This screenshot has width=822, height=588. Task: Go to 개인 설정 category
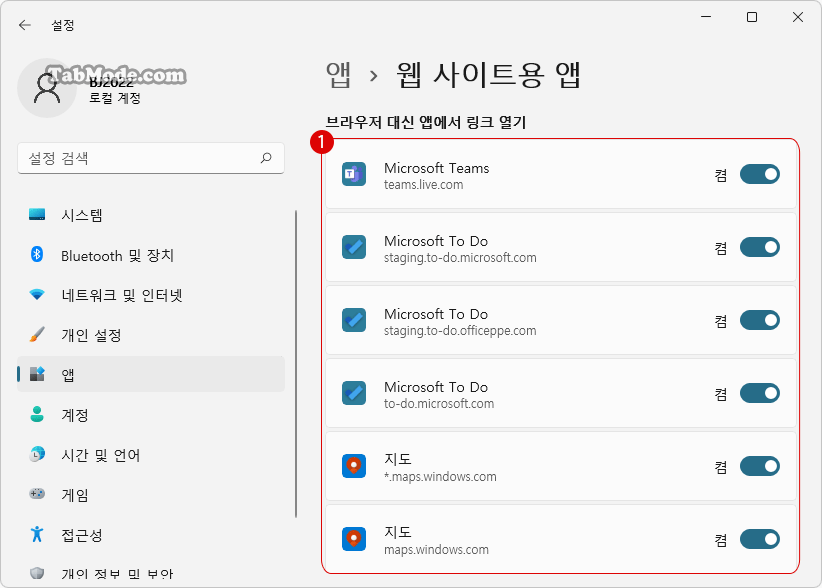point(151,335)
